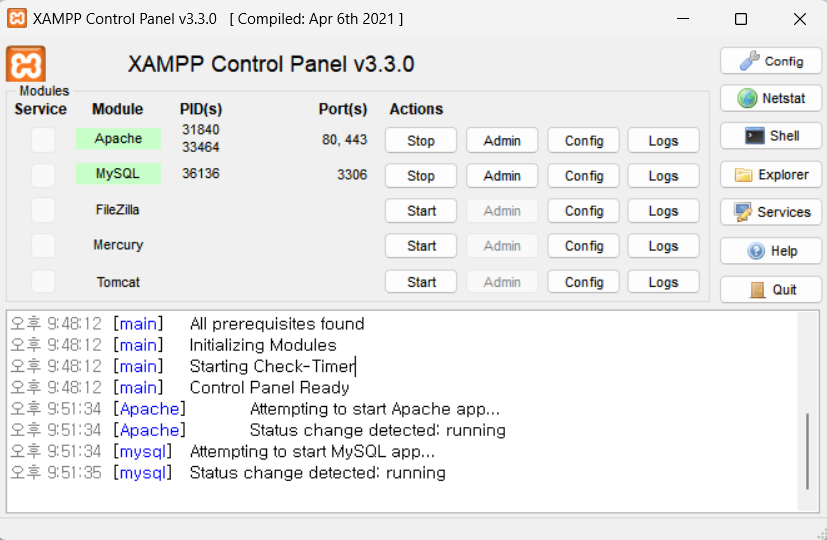Click the MySQL module label
827x540 pixels.
[118, 173]
